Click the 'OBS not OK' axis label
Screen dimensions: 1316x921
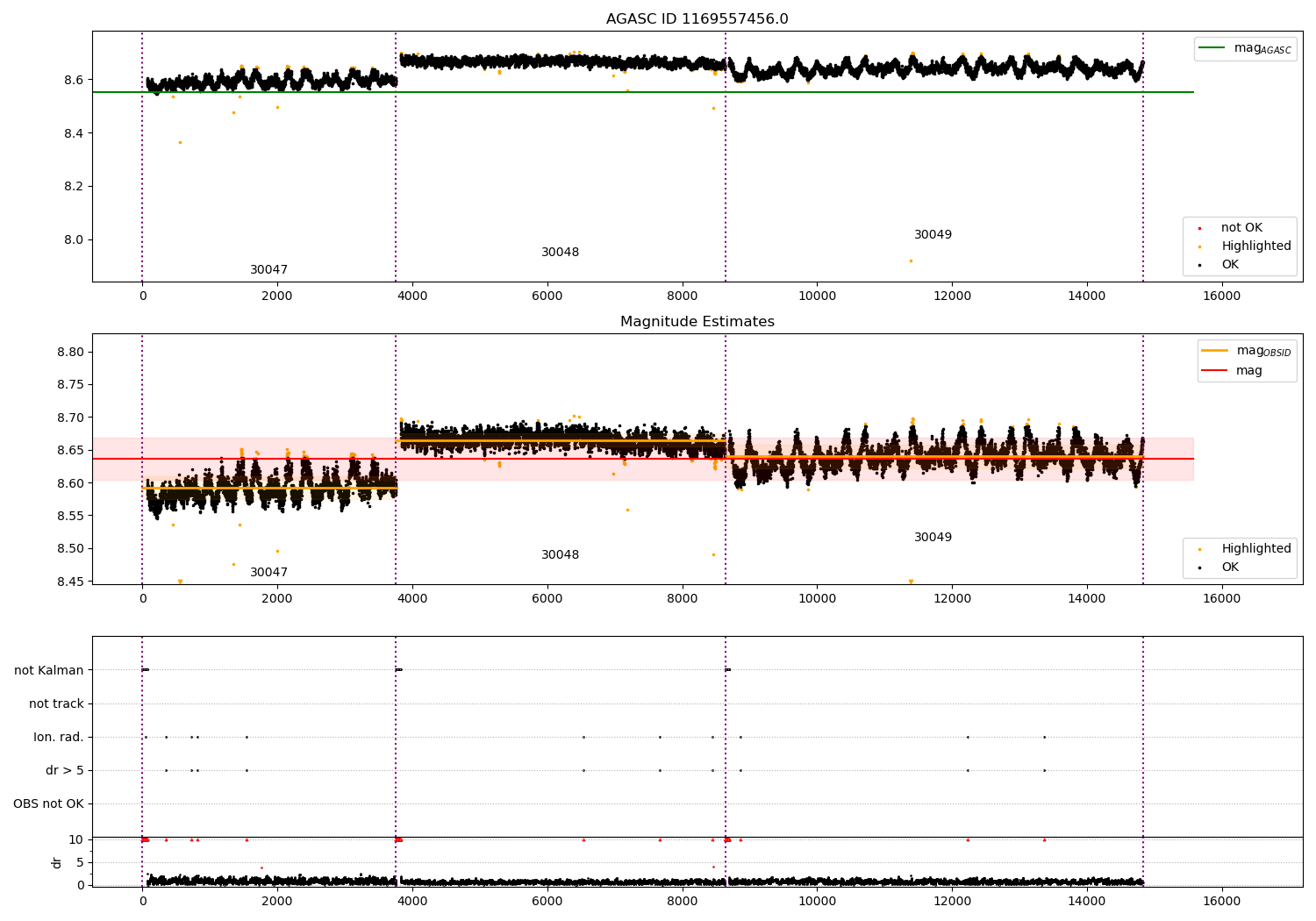point(48,804)
